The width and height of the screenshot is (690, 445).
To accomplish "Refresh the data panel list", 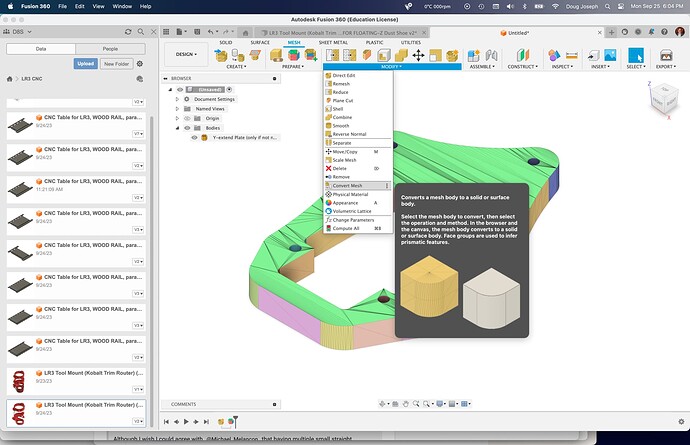I will [128, 32].
